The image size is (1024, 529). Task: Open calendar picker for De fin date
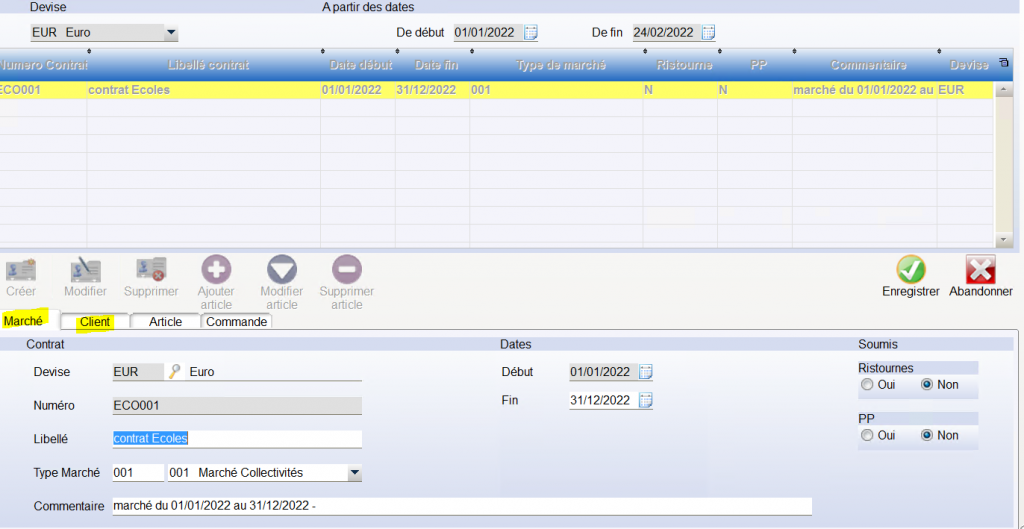coord(708,32)
